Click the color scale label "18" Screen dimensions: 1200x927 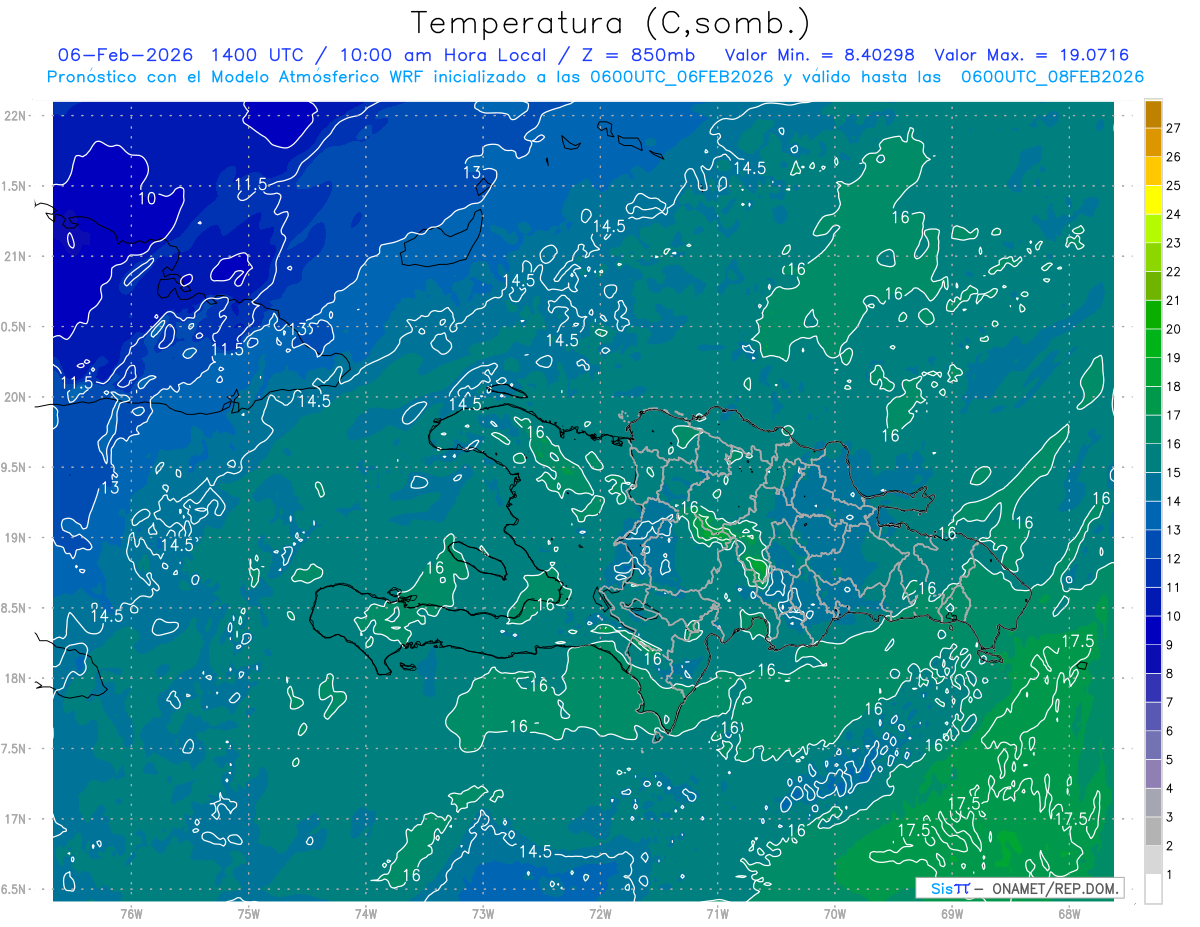coord(1174,387)
